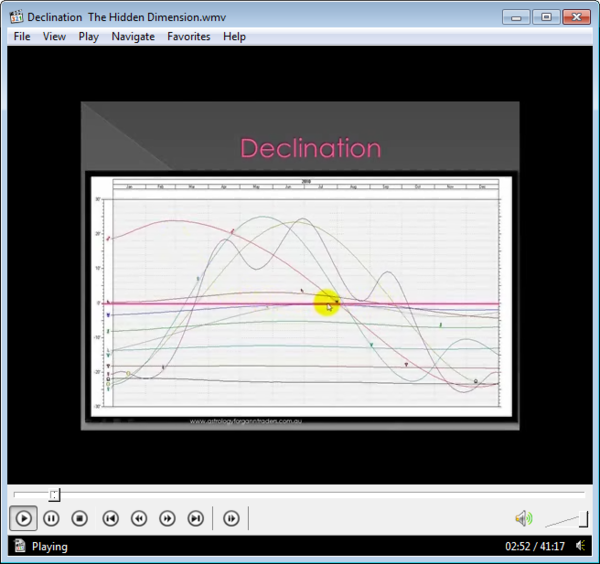Image resolution: width=600 pixels, height=564 pixels.
Task: Open the File menu
Action: 22,36
